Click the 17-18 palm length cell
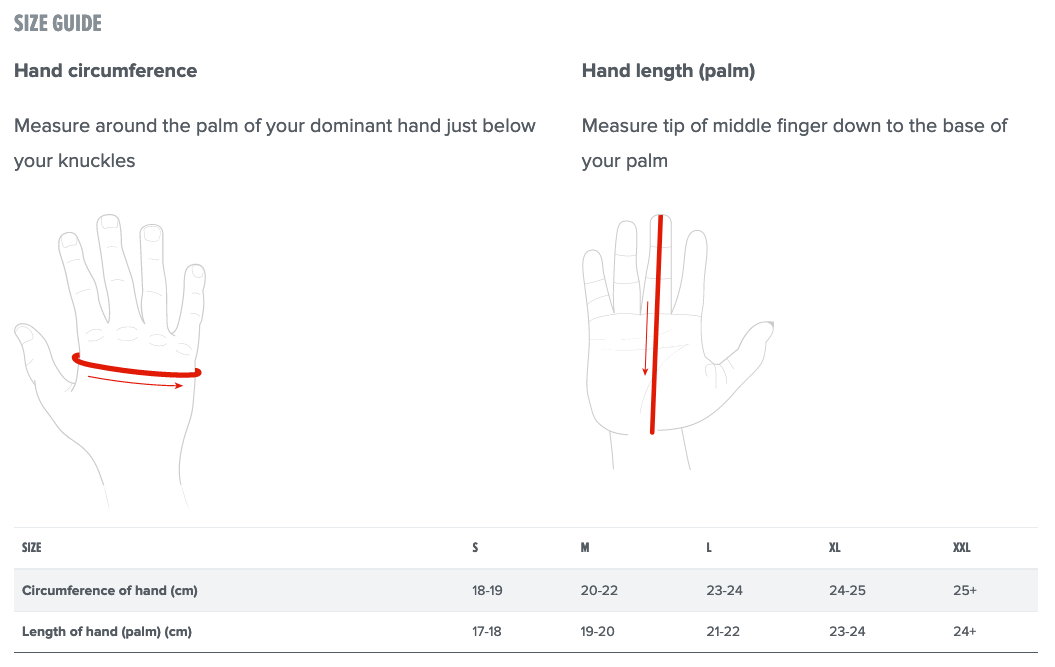The image size is (1055, 667). click(x=486, y=631)
